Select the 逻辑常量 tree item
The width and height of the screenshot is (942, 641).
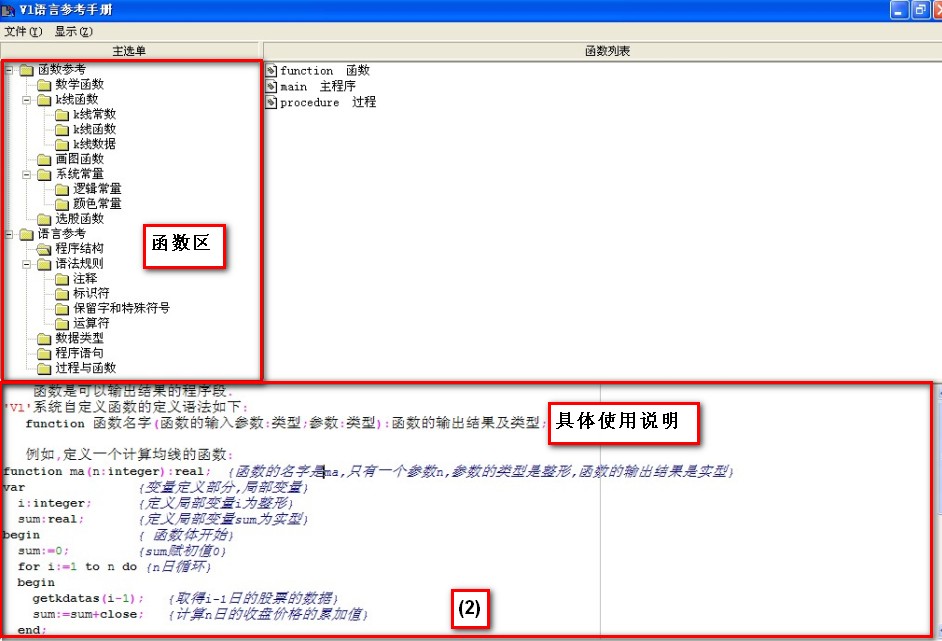(x=97, y=189)
